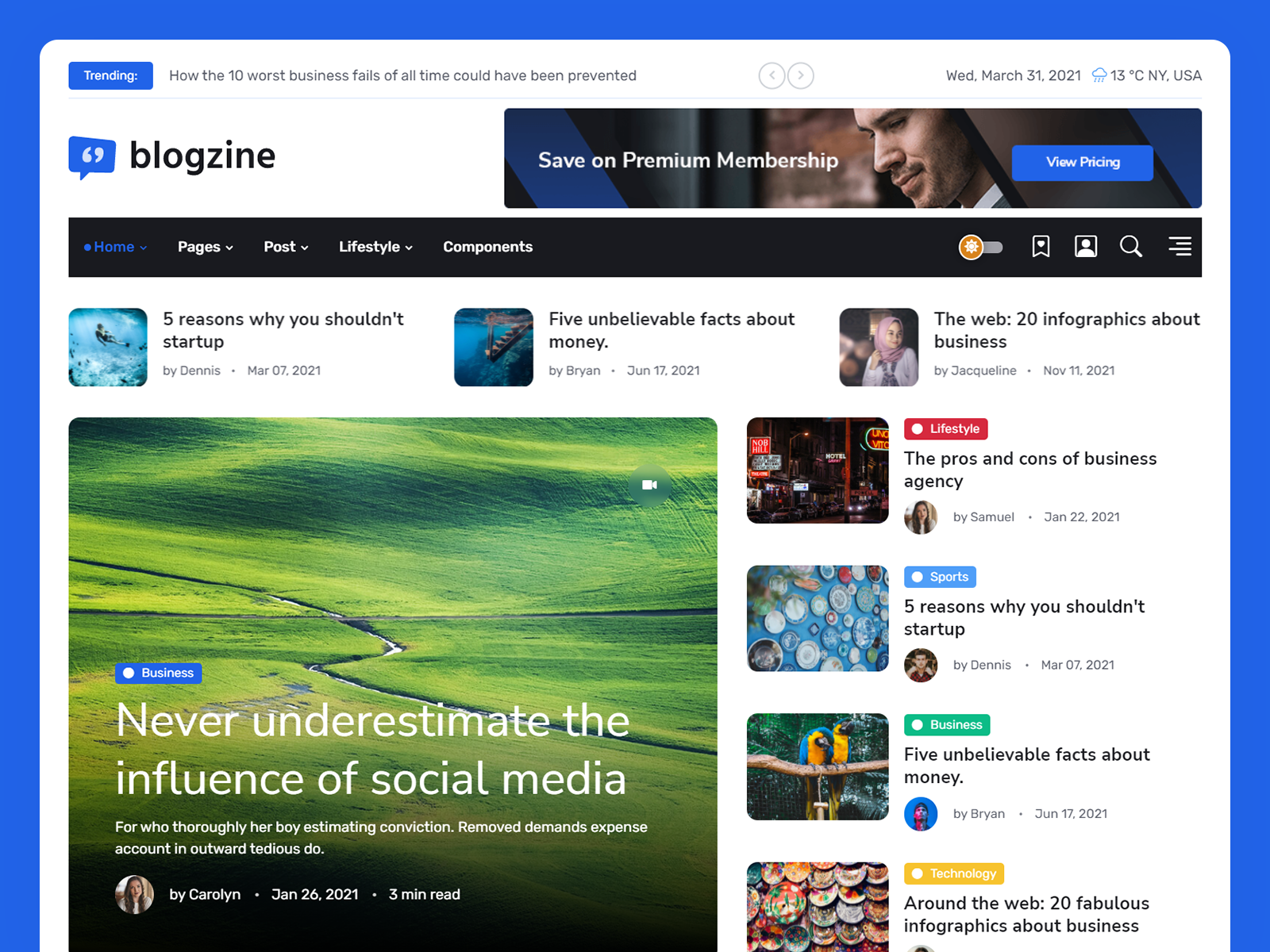Viewport: 1270px width, 952px height.
Task: Open the search magnifier icon
Action: 1131,247
